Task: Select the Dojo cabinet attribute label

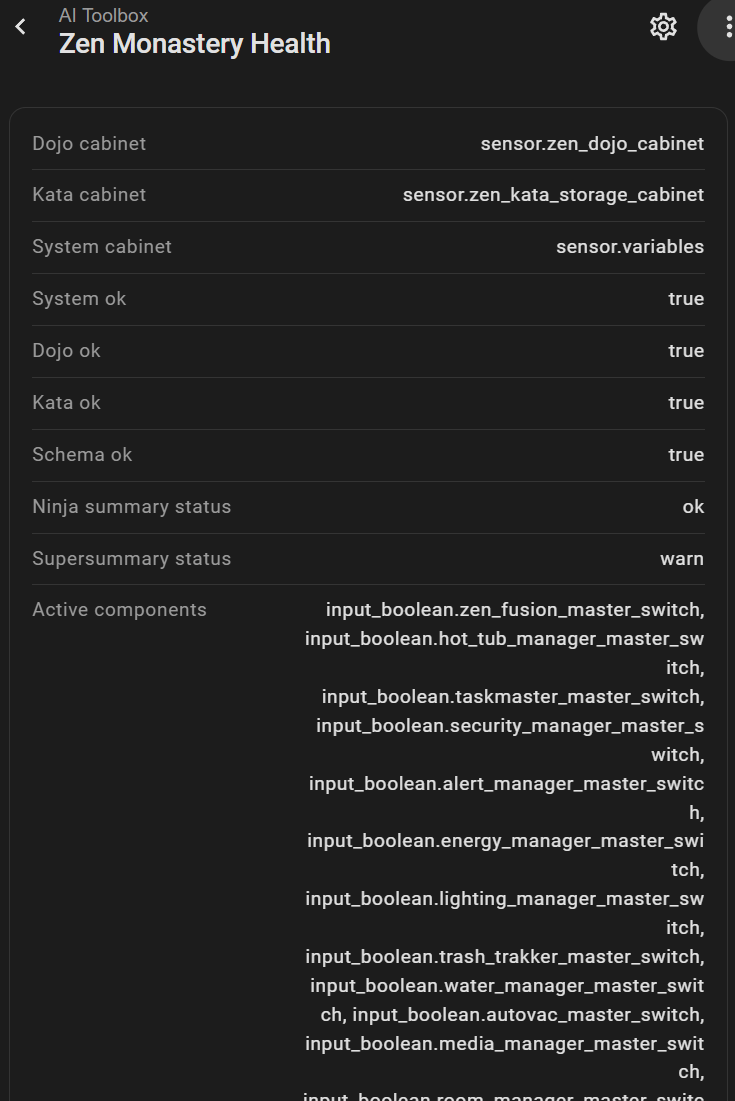Action: [x=89, y=143]
